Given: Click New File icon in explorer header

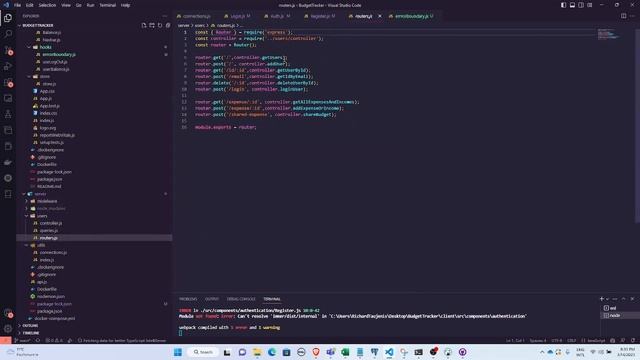Looking at the screenshot, I should click(x=144, y=25).
